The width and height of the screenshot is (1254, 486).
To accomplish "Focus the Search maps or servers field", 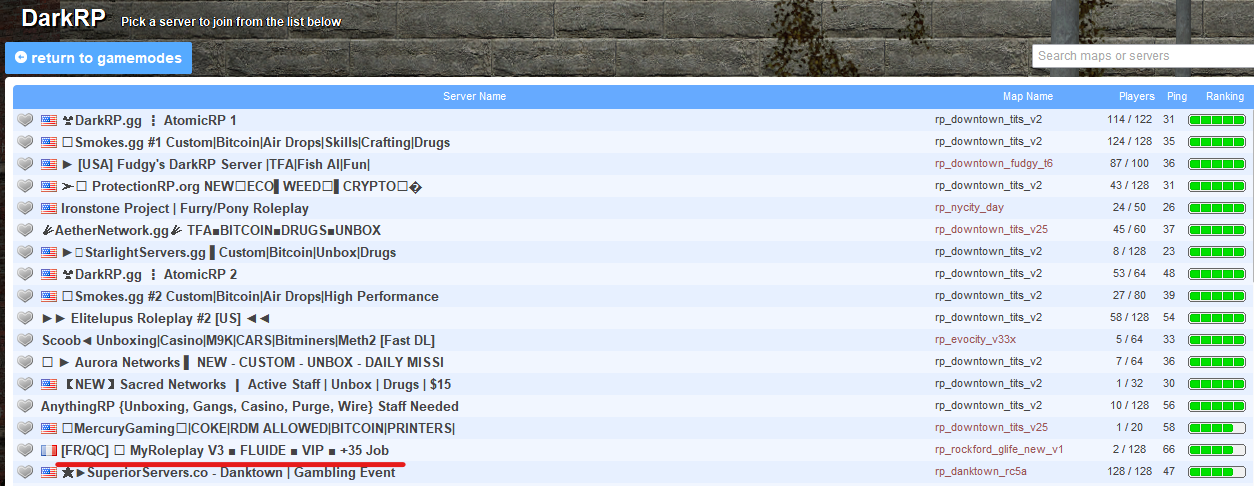I will pyautogui.click(x=1140, y=56).
